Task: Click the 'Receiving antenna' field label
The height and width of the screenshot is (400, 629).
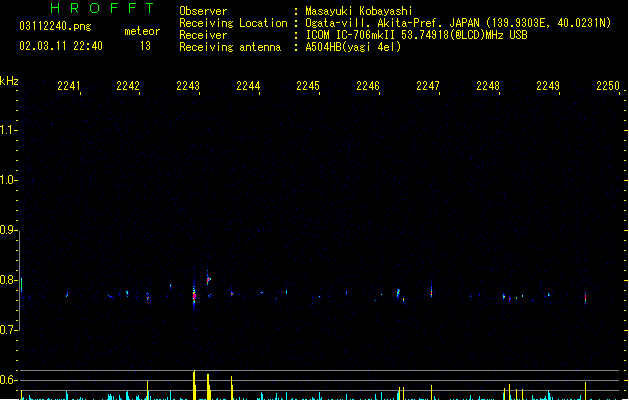Action: tap(230, 47)
